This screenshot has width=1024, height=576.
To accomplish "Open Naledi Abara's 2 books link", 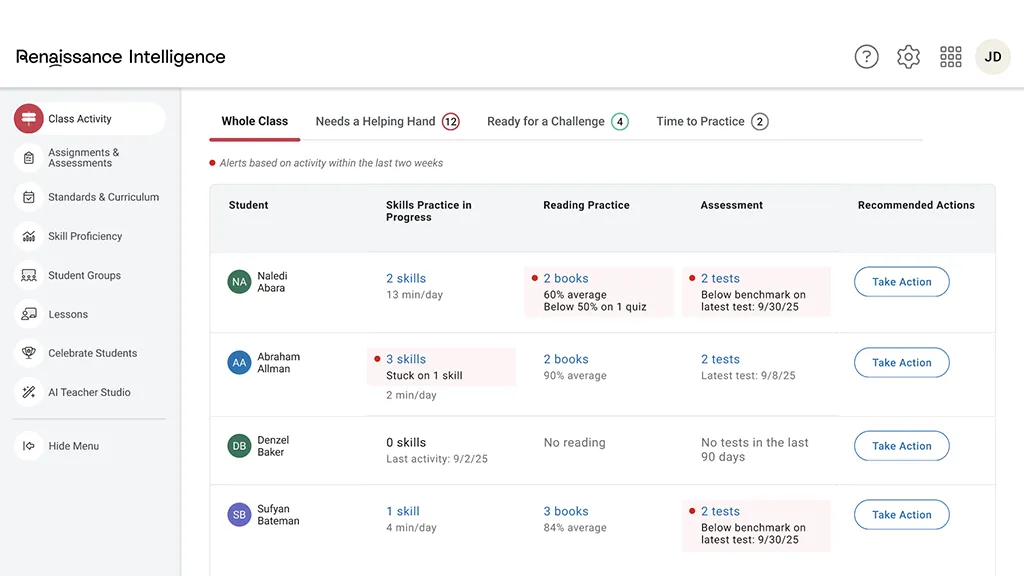I will [x=566, y=278].
